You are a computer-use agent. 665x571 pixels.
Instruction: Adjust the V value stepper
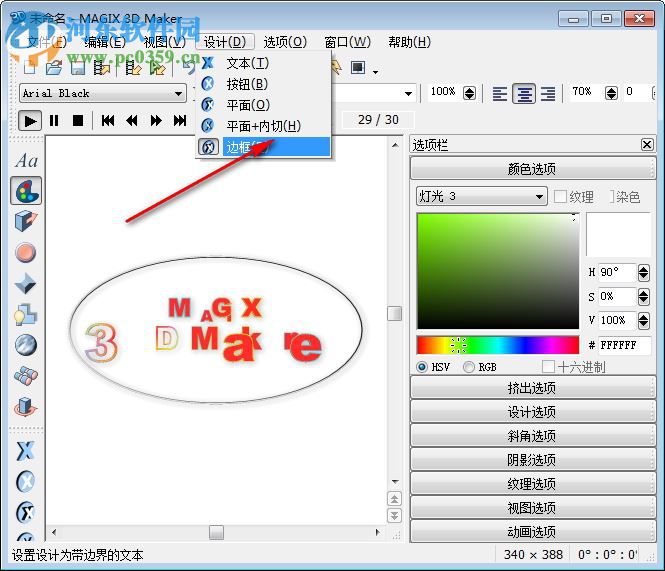pos(643,320)
